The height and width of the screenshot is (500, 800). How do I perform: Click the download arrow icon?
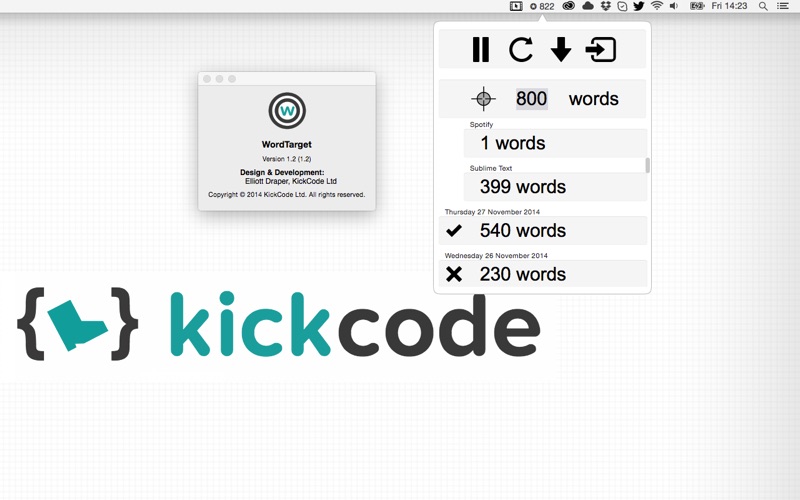(x=561, y=49)
